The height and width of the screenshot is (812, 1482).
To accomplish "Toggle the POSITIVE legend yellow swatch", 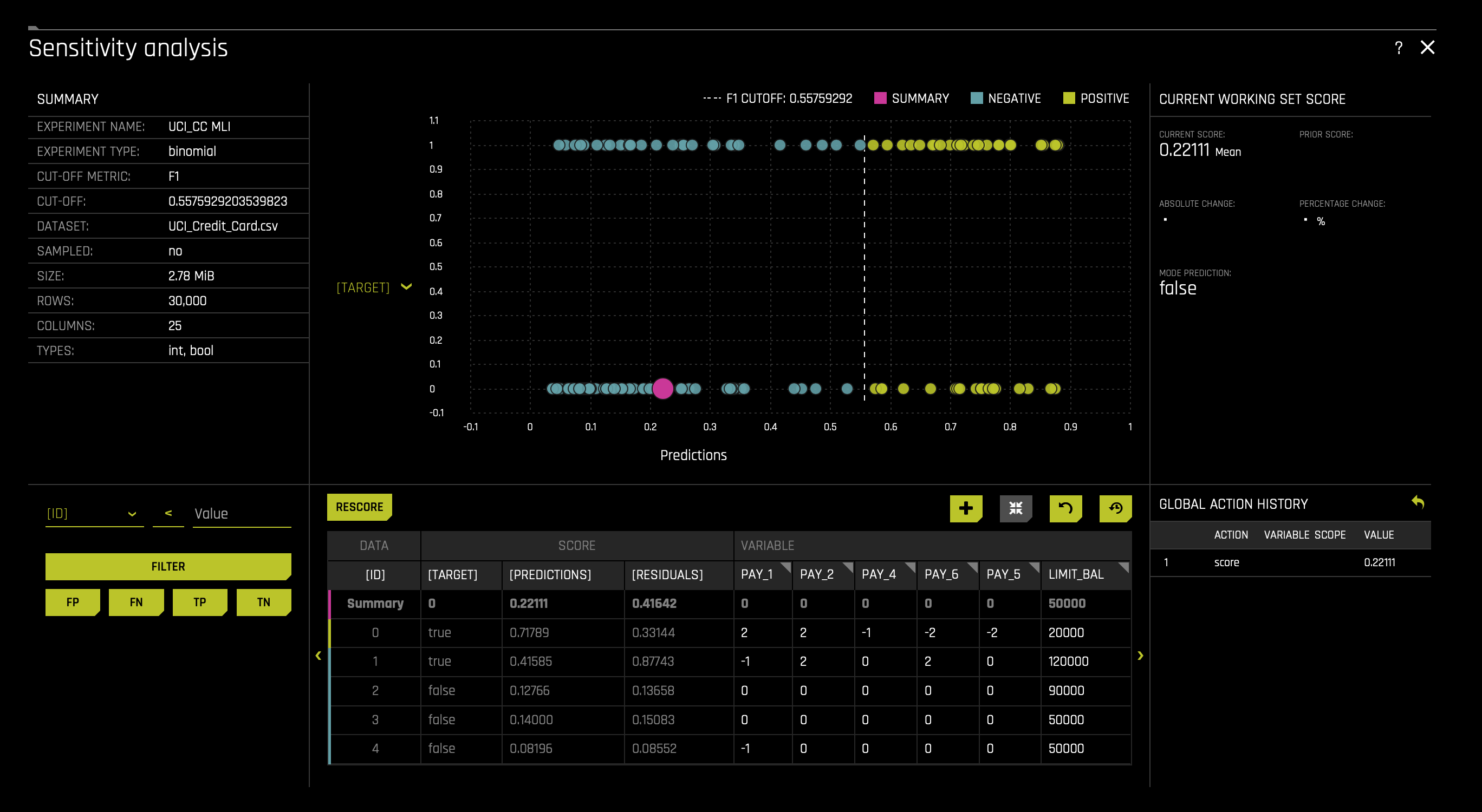I will (x=1069, y=99).
